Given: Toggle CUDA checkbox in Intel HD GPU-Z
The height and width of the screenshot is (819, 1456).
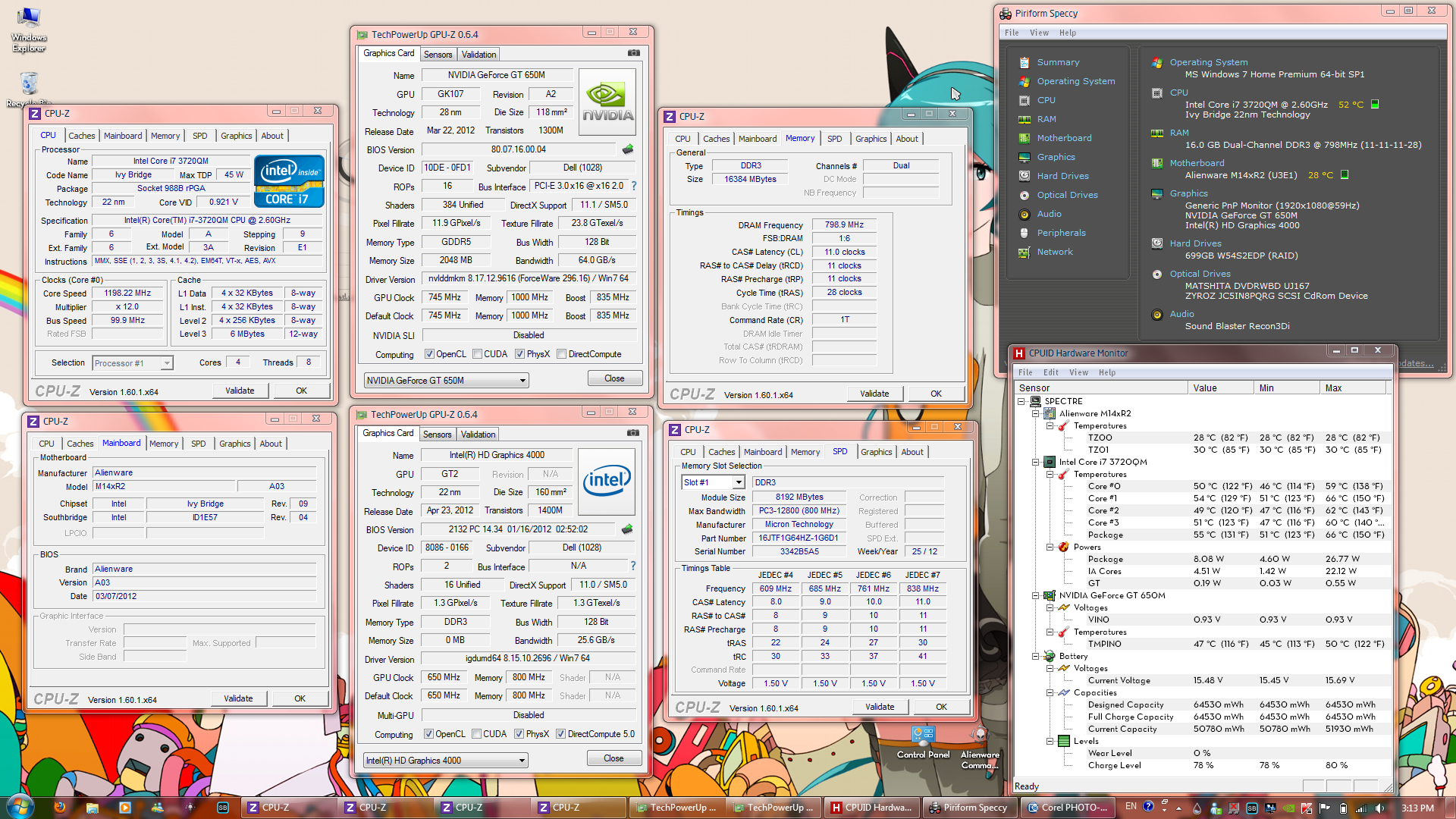Looking at the screenshot, I should (476, 734).
